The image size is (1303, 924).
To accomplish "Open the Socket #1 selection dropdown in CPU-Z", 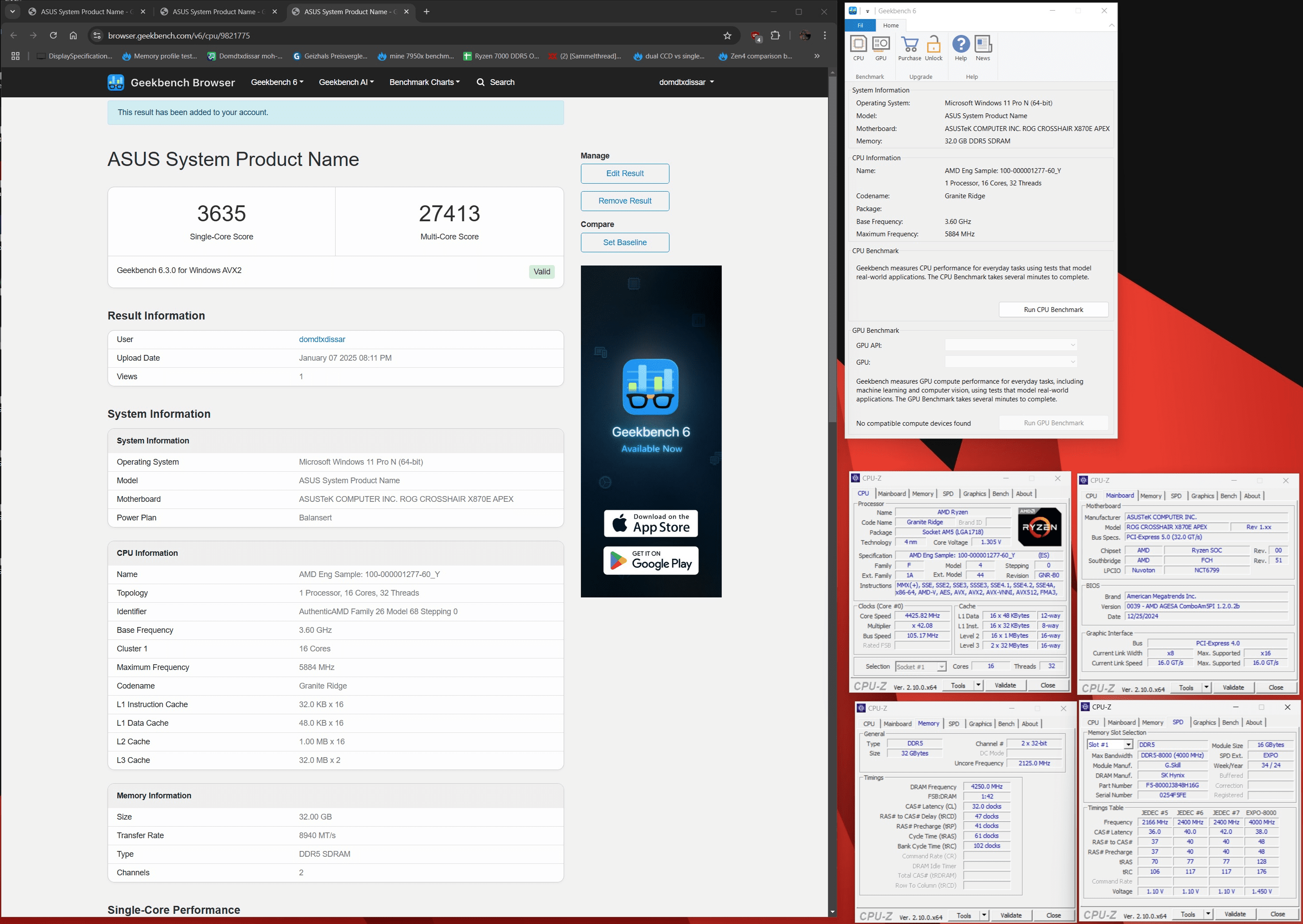I will pos(920,666).
